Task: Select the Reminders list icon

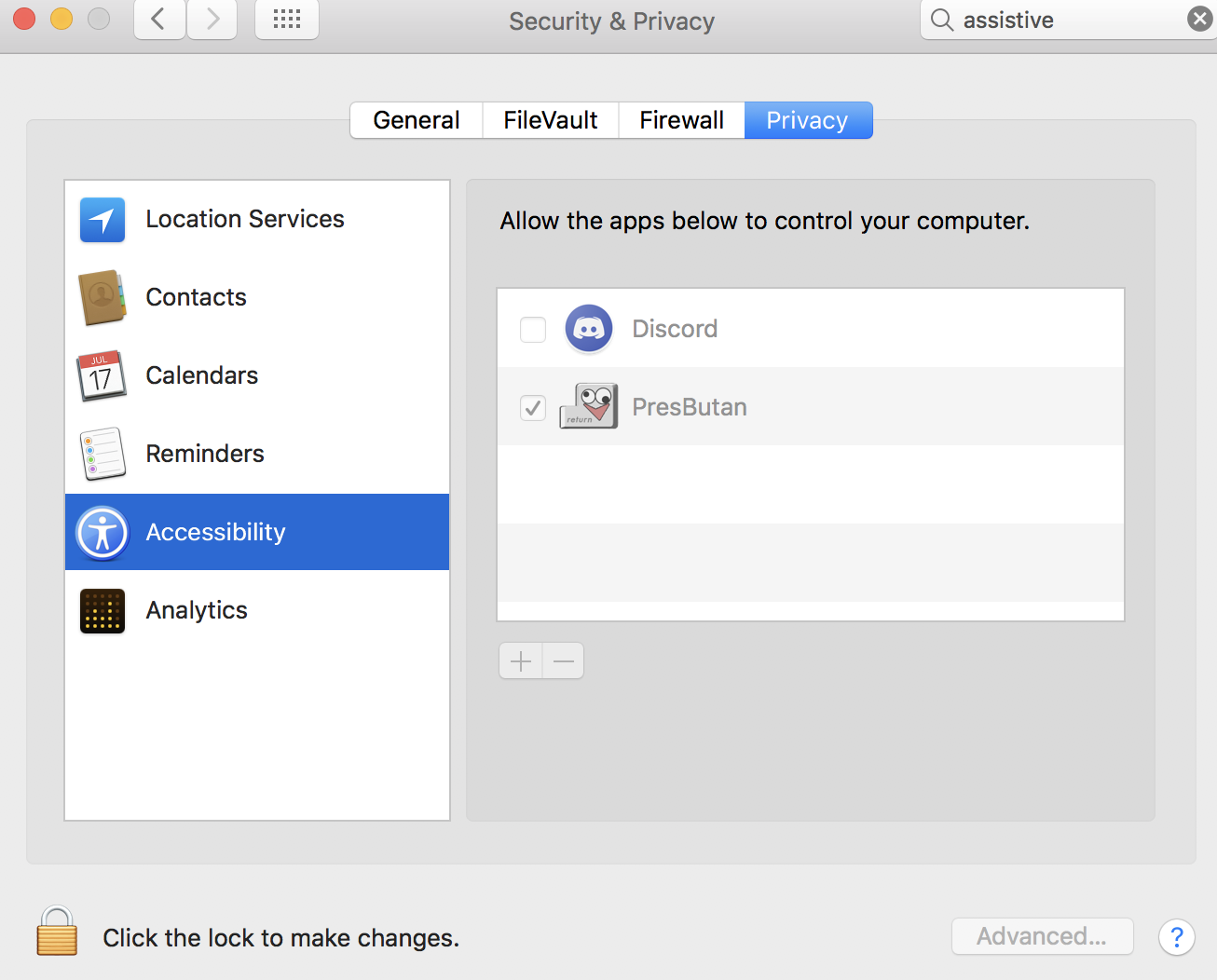Action: tap(103, 454)
